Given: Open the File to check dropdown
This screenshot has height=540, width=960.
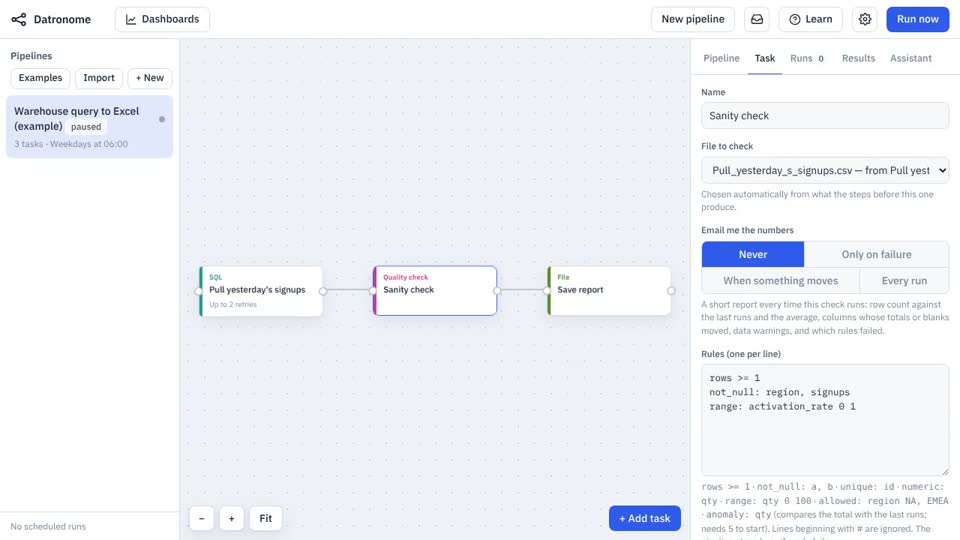Looking at the screenshot, I should [x=825, y=170].
